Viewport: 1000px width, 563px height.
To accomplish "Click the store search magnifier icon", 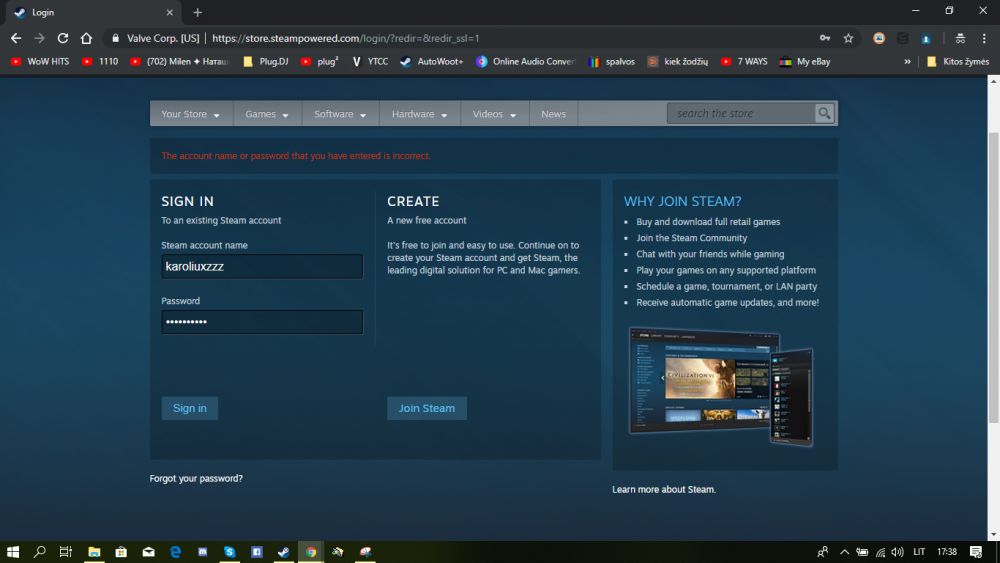I will (x=824, y=113).
